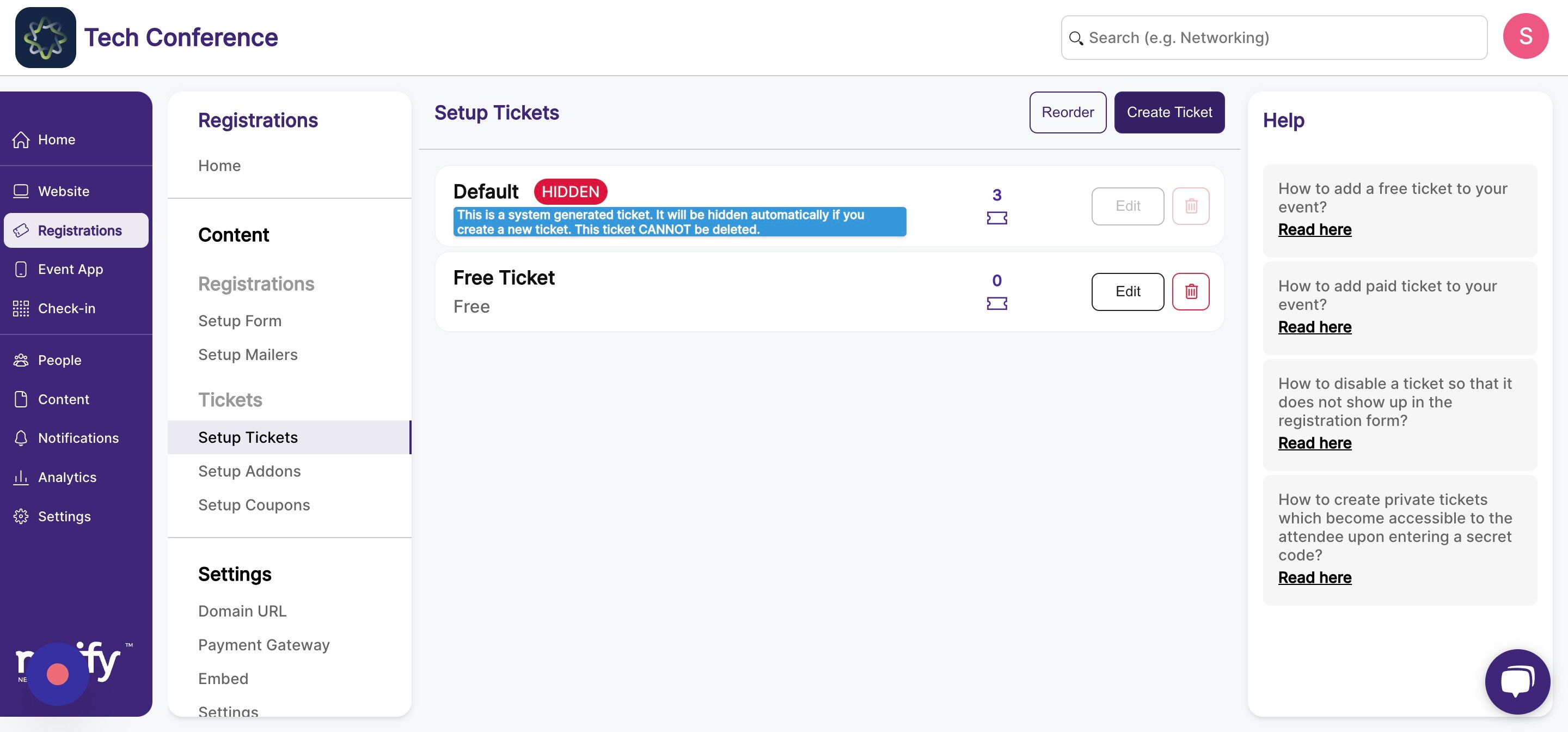Image resolution: width=1568 pixels, height=732 pixels.
Task: Open the chat support bubble
Action: coord(1517,681)
